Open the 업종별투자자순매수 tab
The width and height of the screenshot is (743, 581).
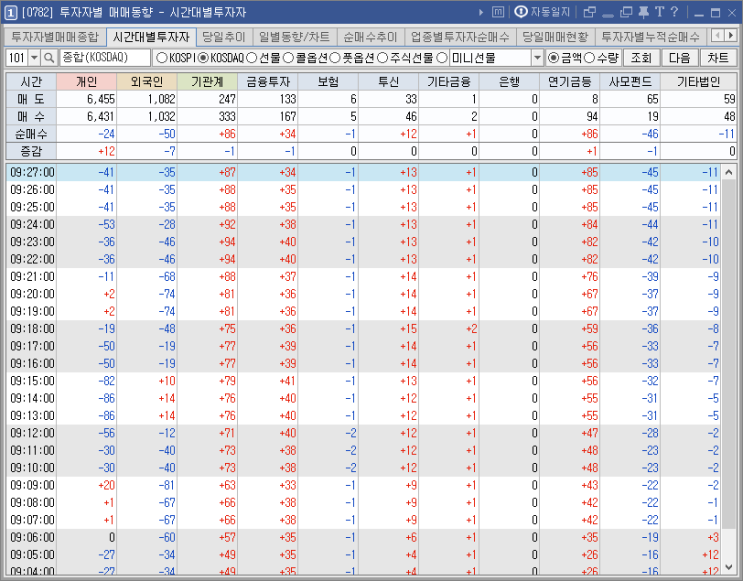(460, 36)
